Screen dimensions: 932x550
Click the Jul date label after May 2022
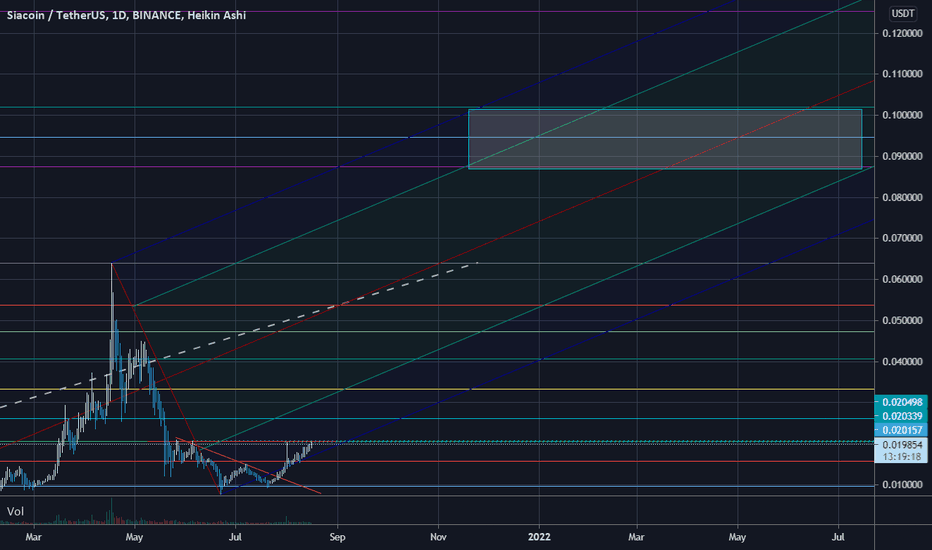click(838, 537)
